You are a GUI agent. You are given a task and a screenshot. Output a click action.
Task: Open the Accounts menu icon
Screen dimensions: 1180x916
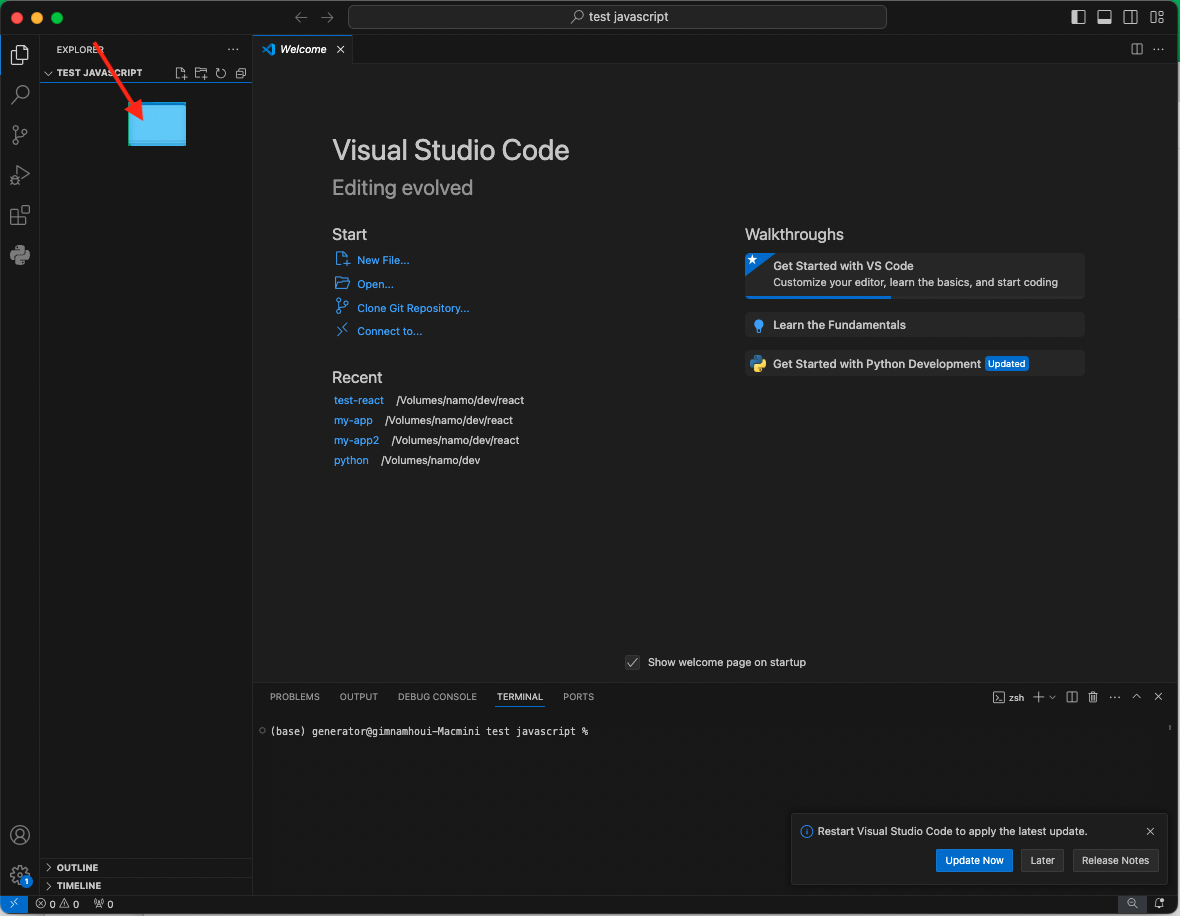pos(20,835)
